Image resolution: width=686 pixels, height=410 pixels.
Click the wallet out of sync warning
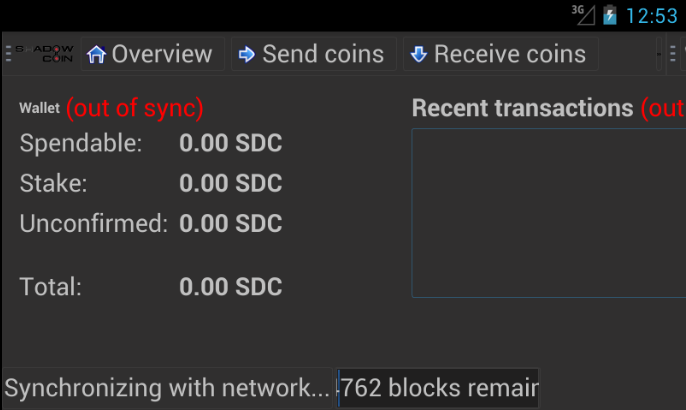(x=135, y=108)
